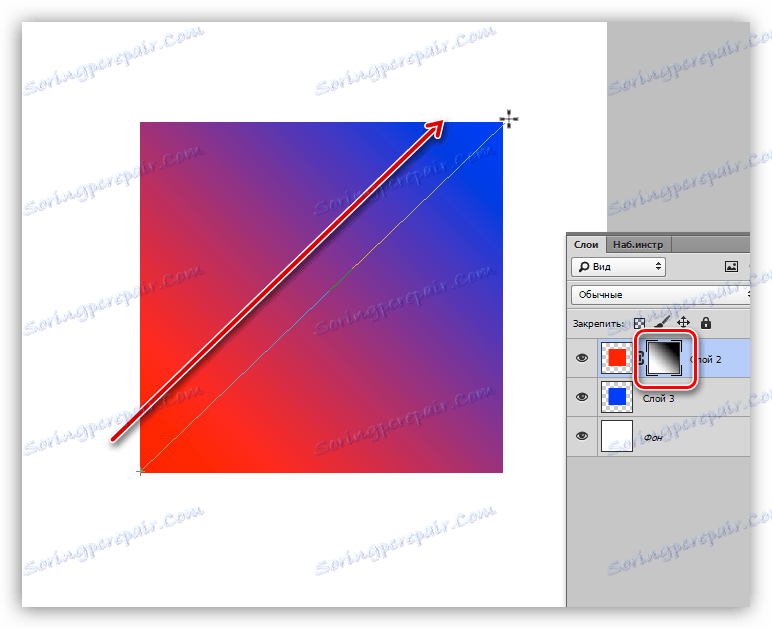
Task: Select the white Фон layer thumbnail
Action: click(x=617, y=436)
